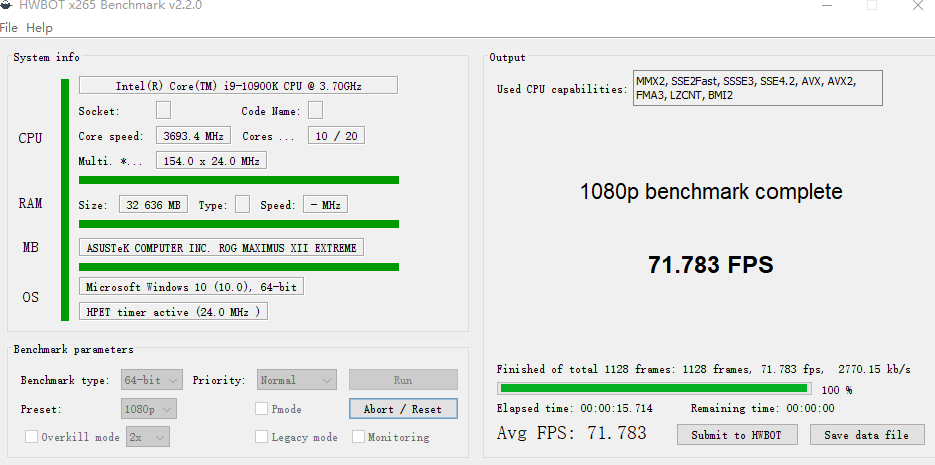This screenshot has height=465, width=935.
Task: Click the Elapsed time 00:00:15.714 text
Action: point(574,408)
